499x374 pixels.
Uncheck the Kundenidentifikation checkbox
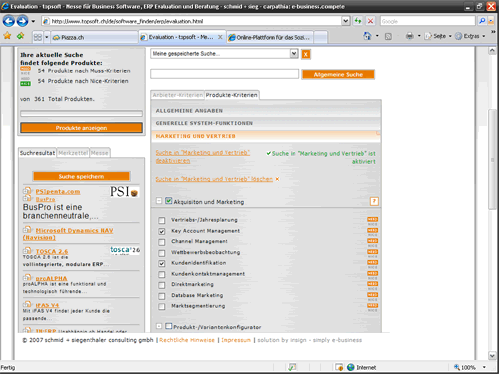[x=162, y=263]
